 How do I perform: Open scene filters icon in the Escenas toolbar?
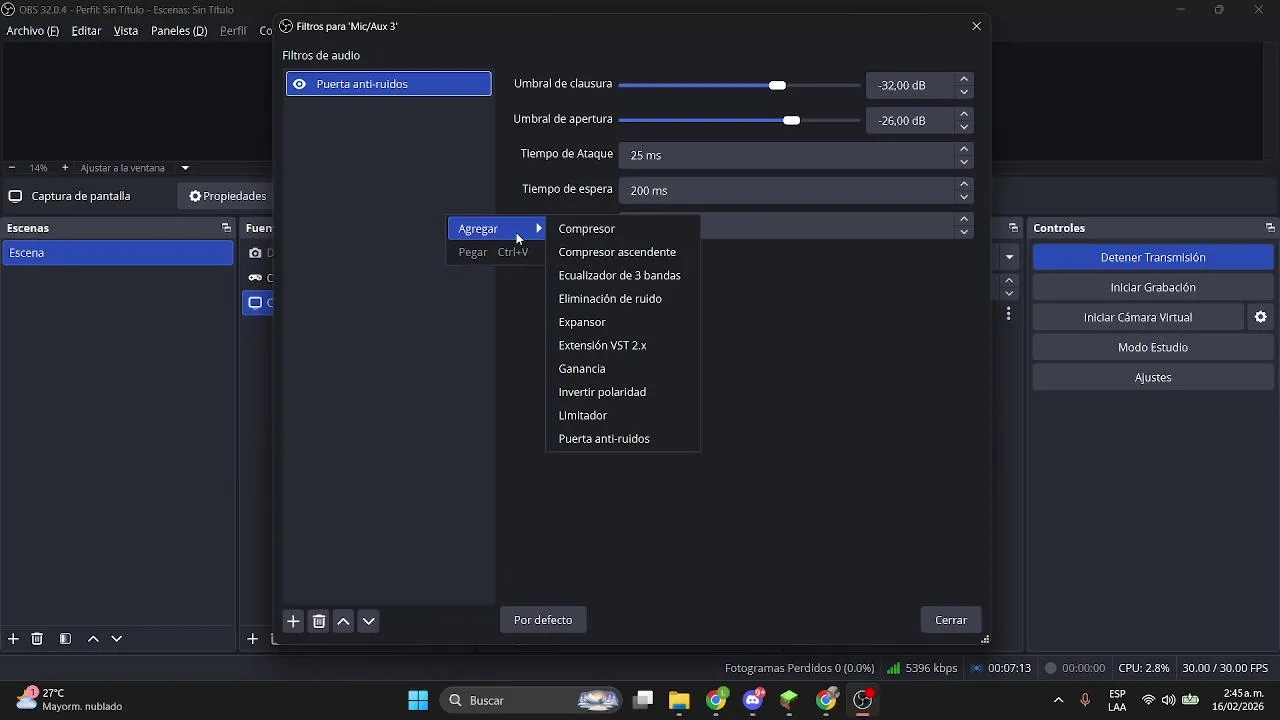pyautogui.click(x=65, y=639)
